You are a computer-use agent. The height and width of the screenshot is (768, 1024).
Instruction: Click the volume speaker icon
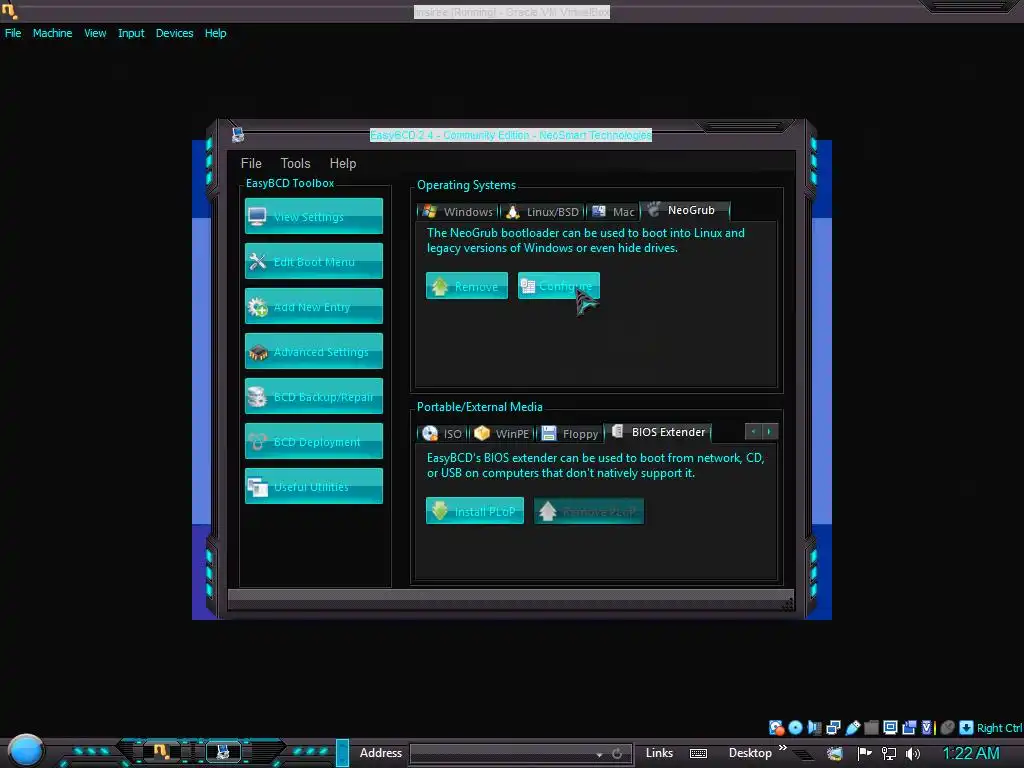pos(912,754)
